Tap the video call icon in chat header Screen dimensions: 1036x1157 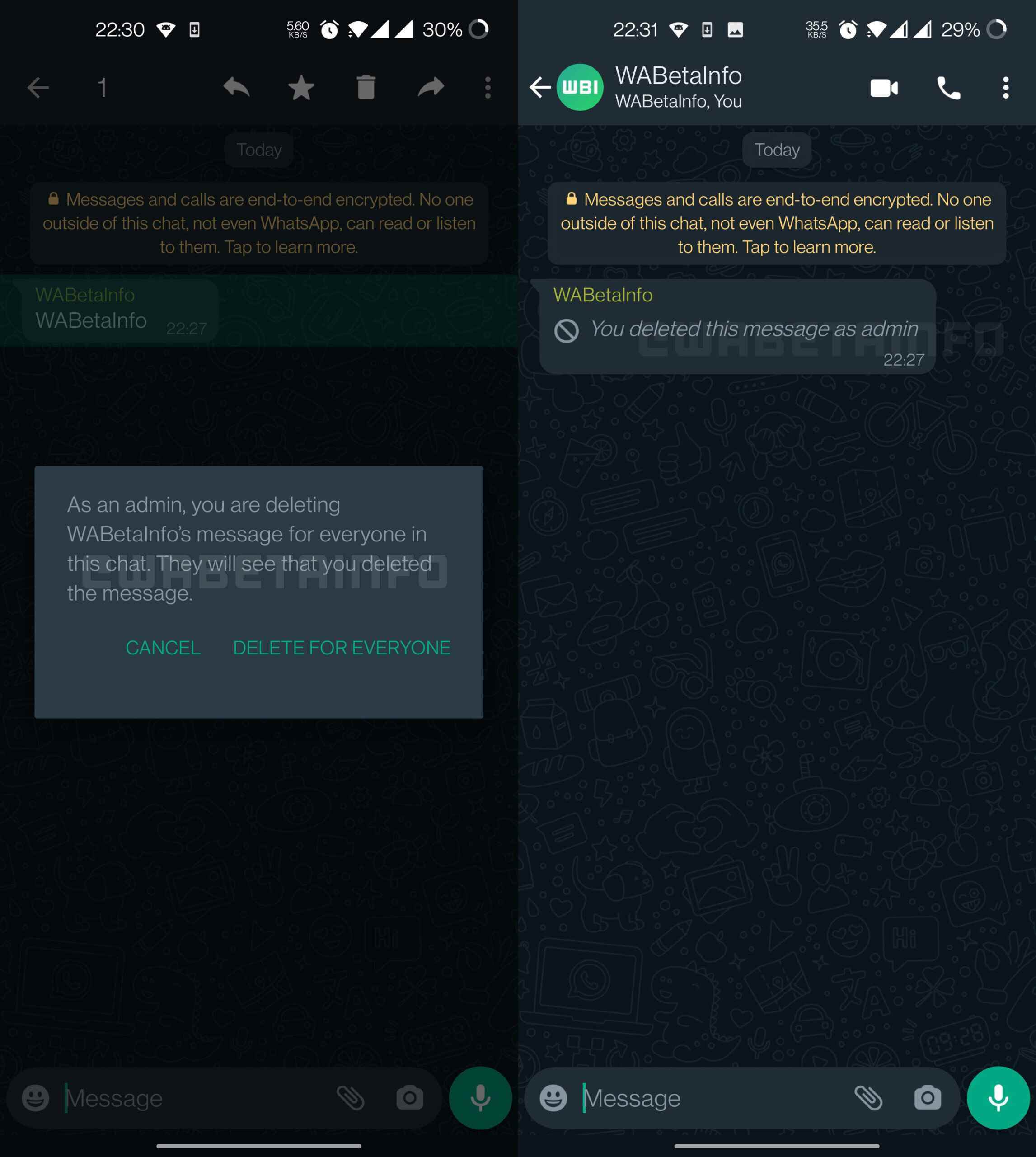point(884,88)
